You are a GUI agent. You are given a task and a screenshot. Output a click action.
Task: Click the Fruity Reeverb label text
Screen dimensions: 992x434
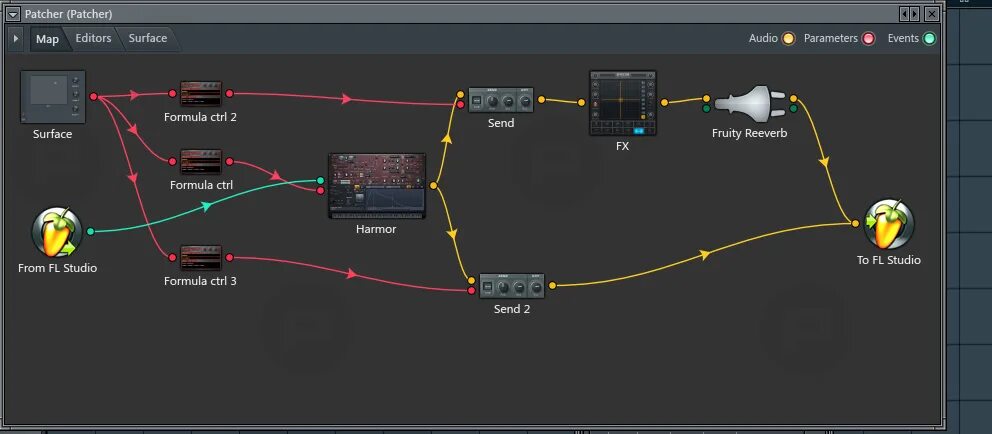[750, 134]
